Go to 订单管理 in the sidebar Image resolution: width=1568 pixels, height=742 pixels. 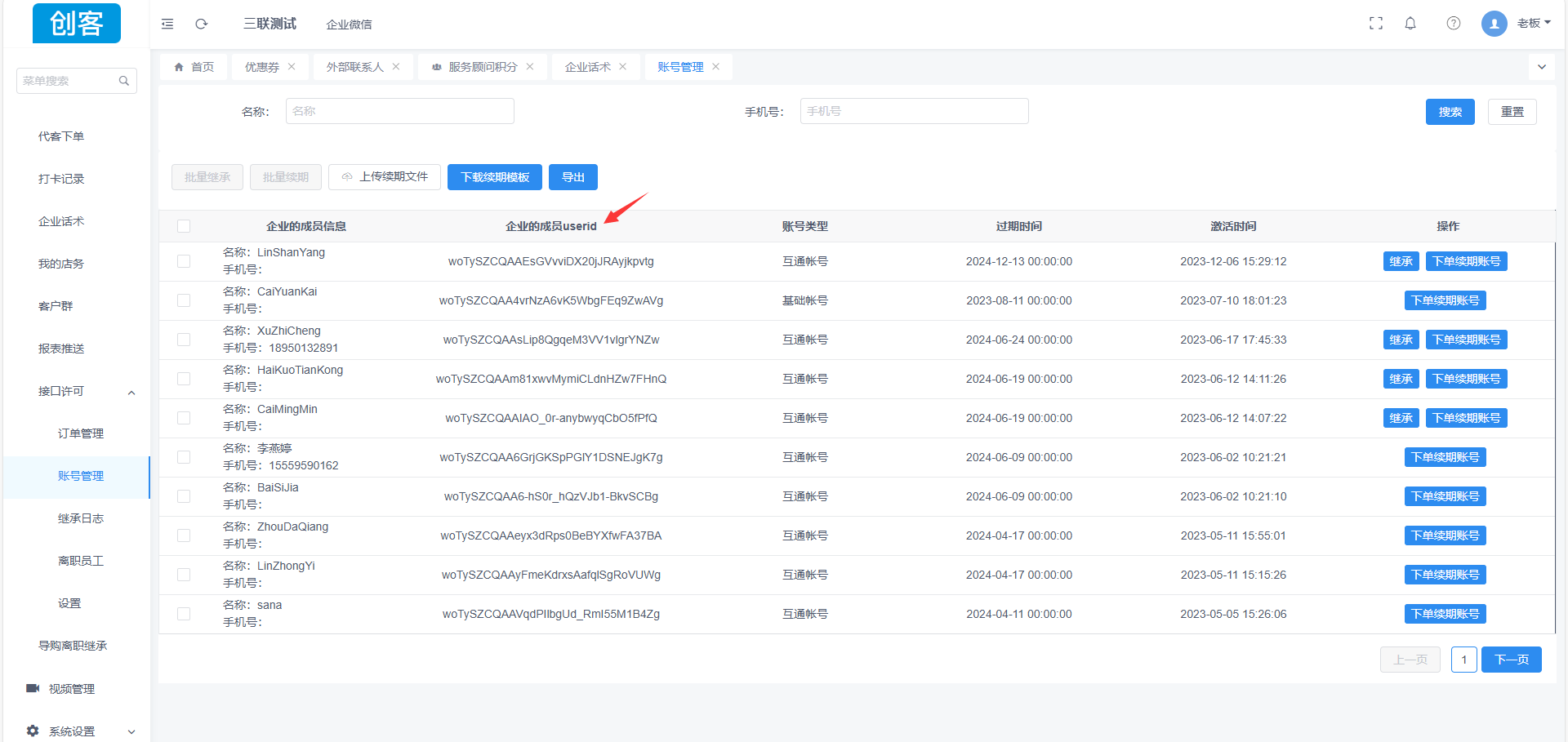click(81, 433)
